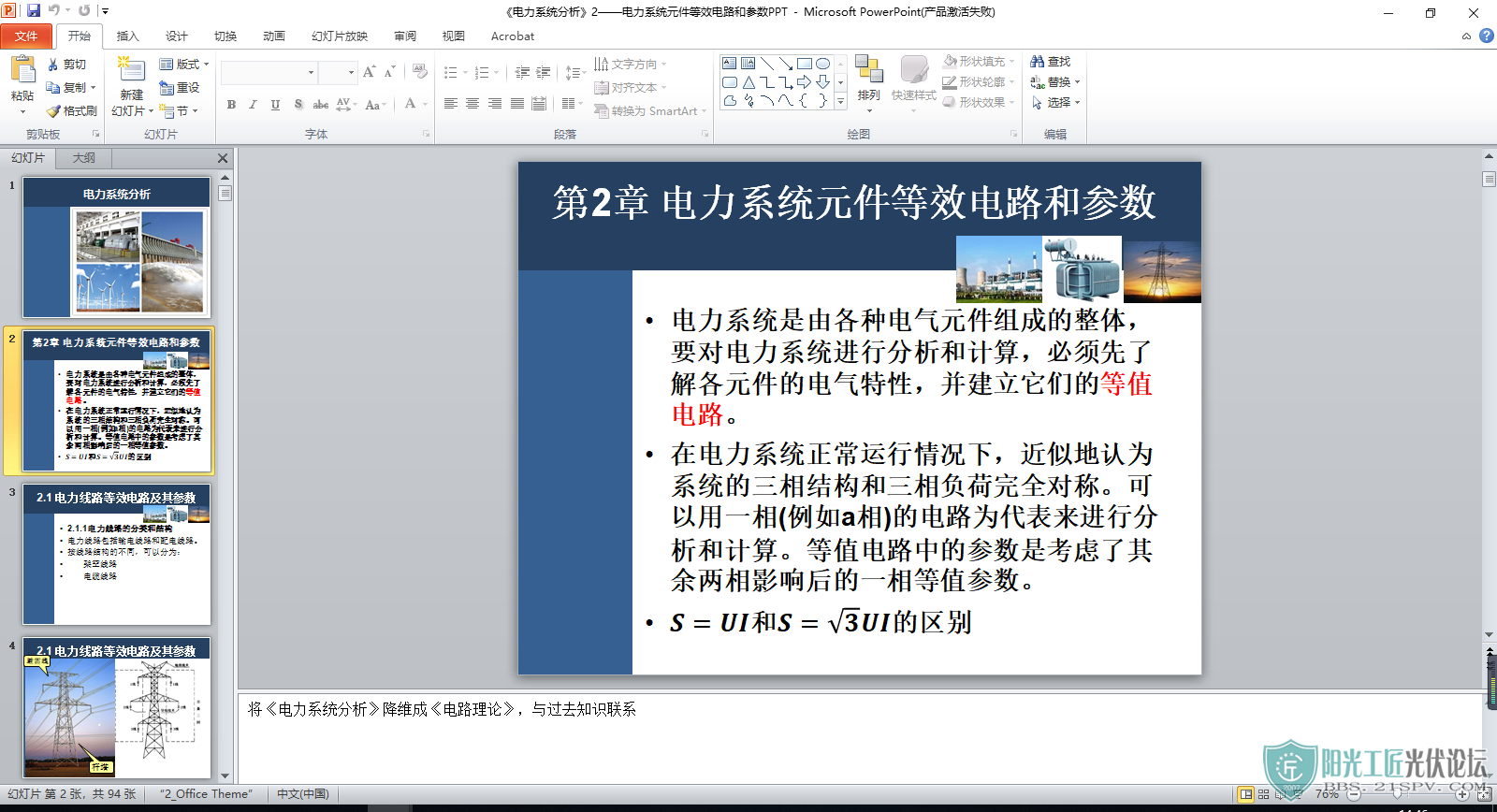Click the Undo icon in quick access toolbar
The image size is (1497, 812).
click(54, 10)
